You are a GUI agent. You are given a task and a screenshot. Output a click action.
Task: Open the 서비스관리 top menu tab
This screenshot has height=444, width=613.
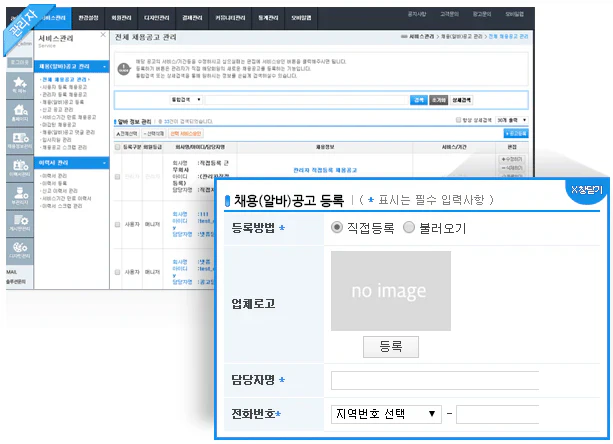pos(54,18)
